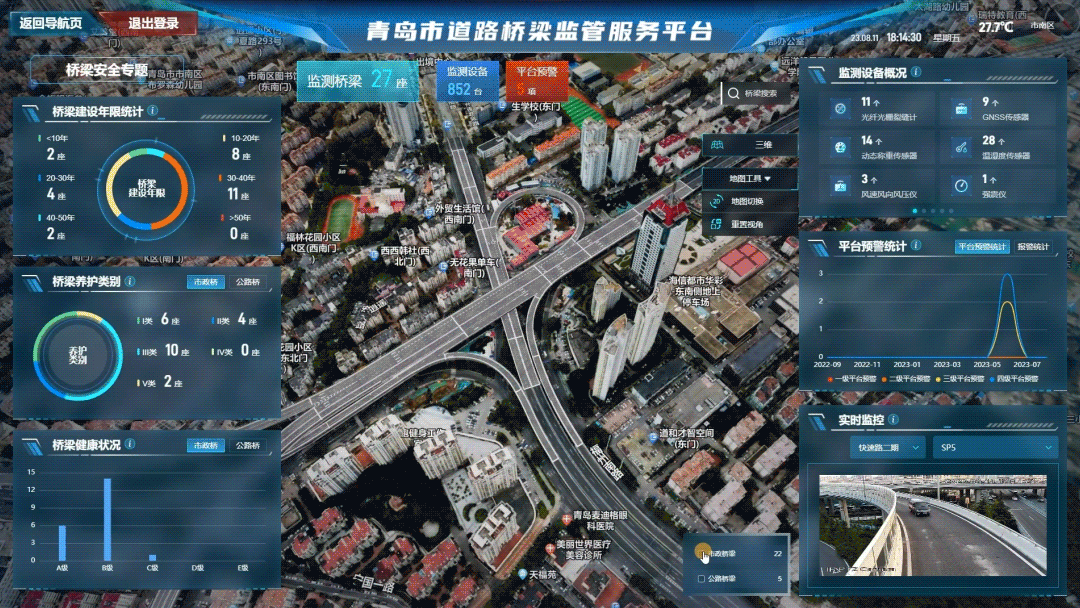Check the 市政桥梁 checkbox
Screen dimensions: 1080x608
[x=701, y=554]
